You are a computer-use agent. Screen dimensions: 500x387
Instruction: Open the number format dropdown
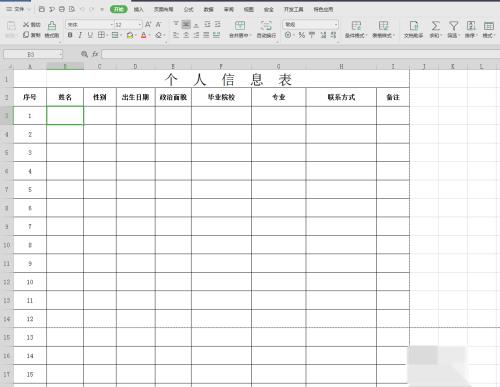point(336,25)
